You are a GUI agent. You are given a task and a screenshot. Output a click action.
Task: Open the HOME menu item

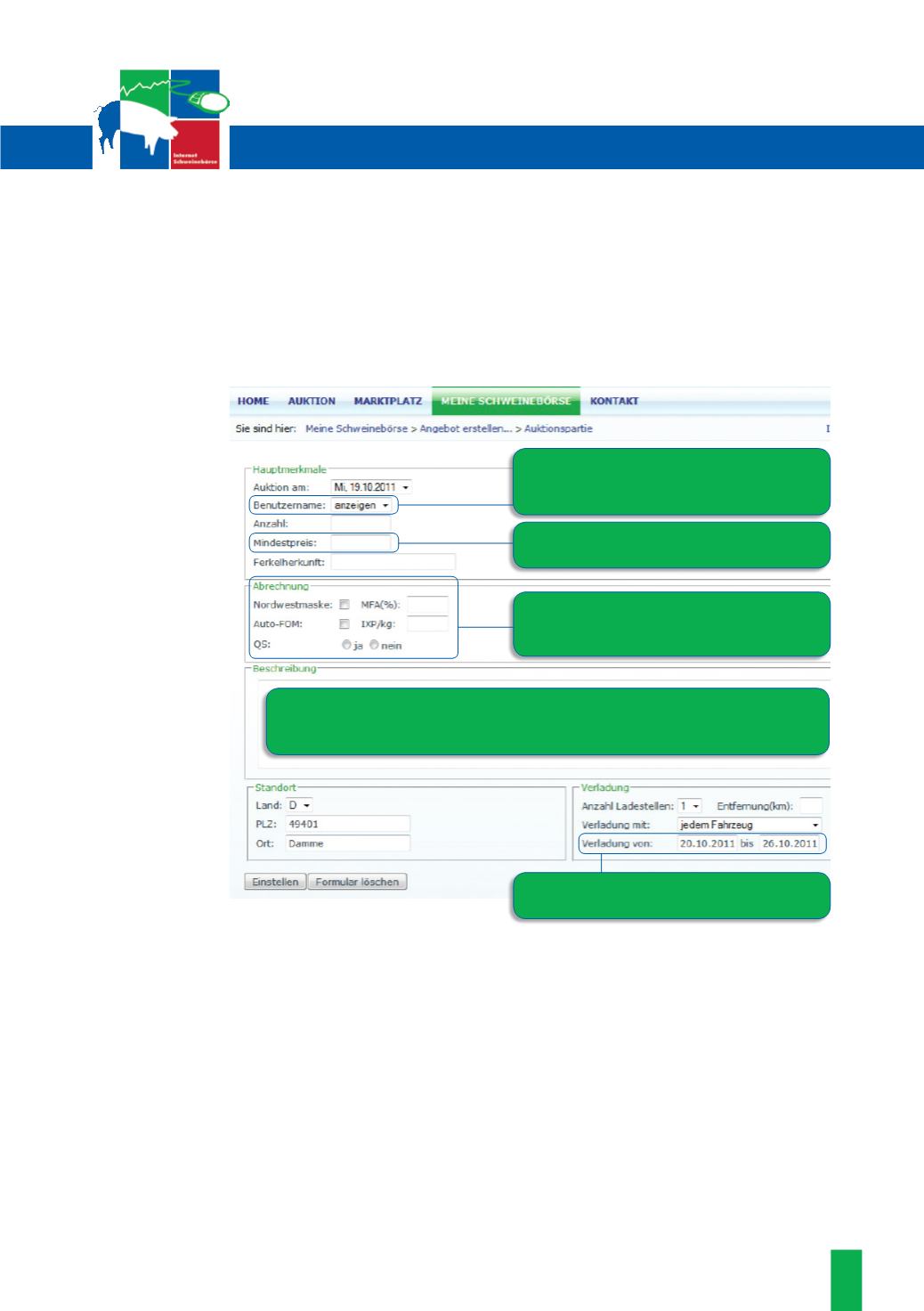pyautogui.click(x=253, y=402)
